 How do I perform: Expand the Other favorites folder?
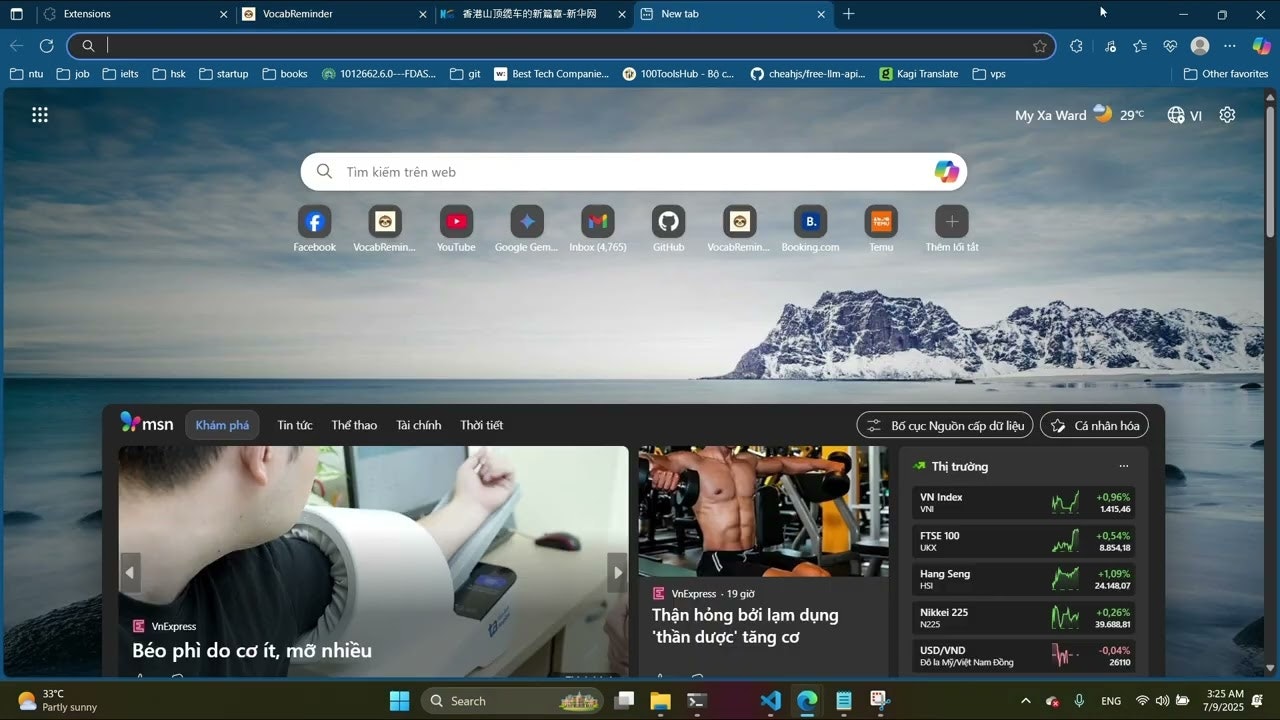1225,74
